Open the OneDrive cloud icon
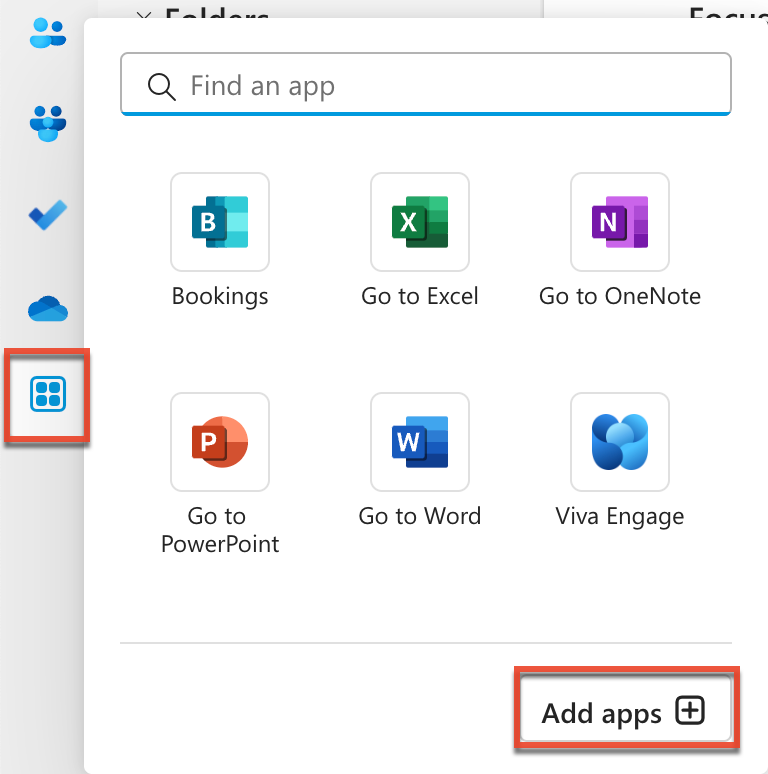 tap(47, 309)
